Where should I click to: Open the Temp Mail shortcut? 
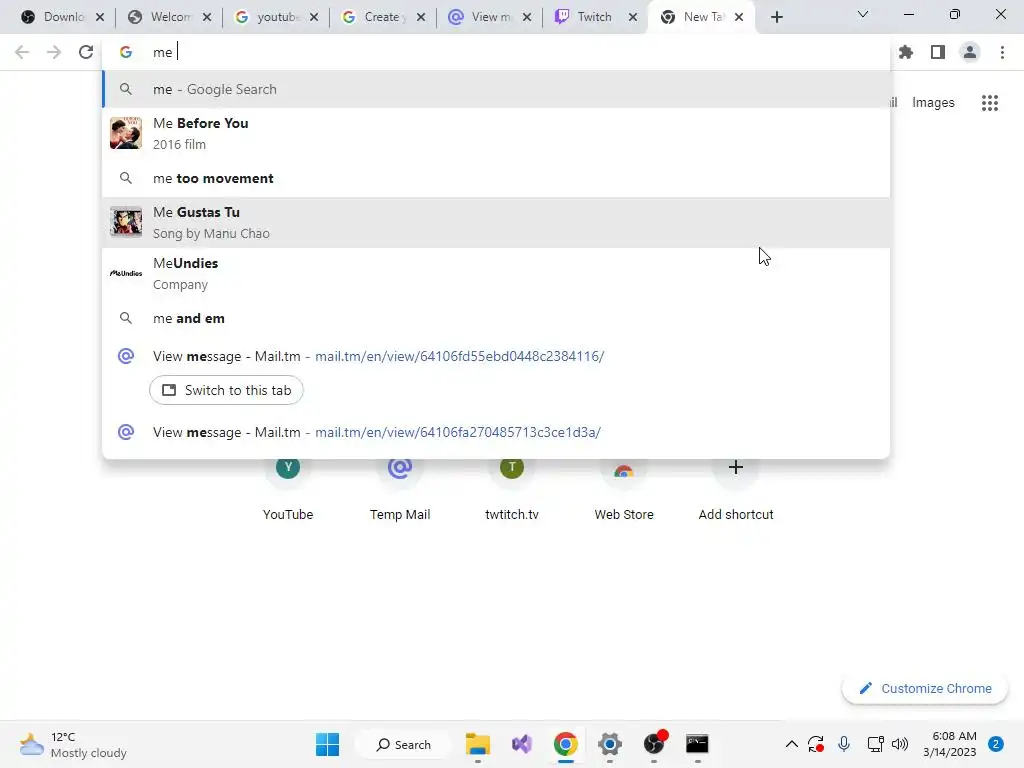[x=400, y=490]
